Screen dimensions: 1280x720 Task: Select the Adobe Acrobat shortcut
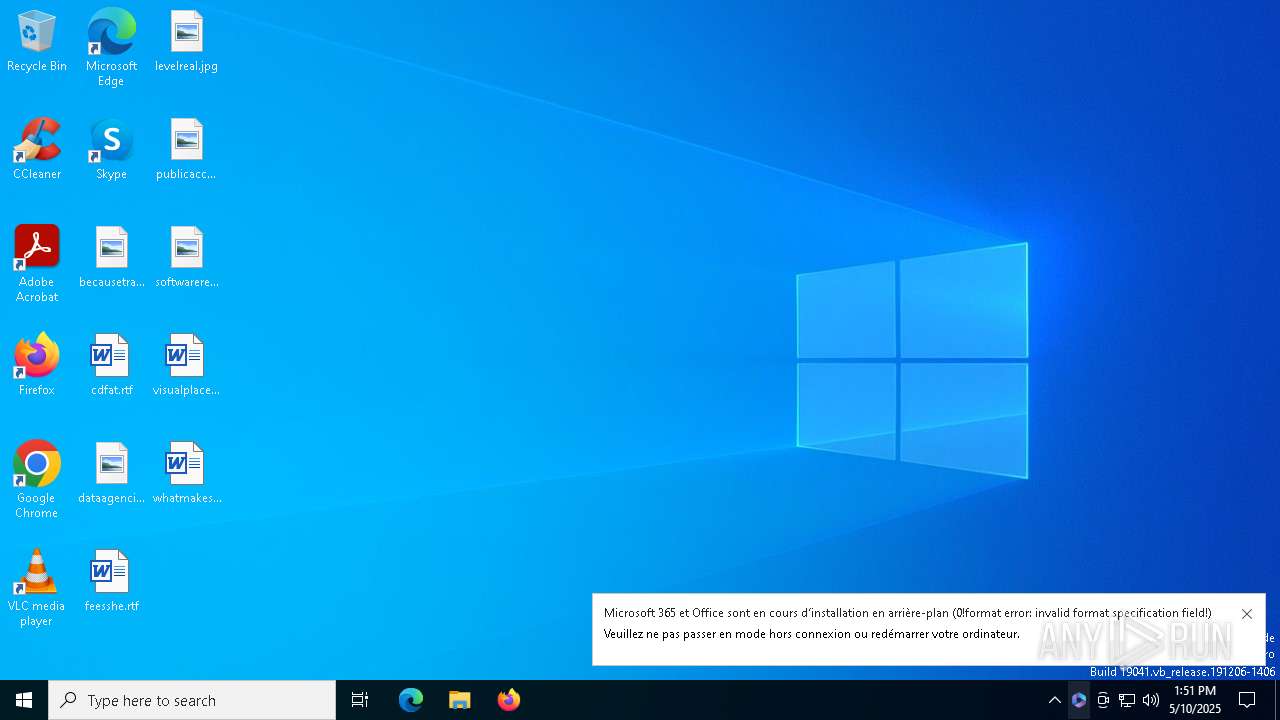(x=37, y=264)
